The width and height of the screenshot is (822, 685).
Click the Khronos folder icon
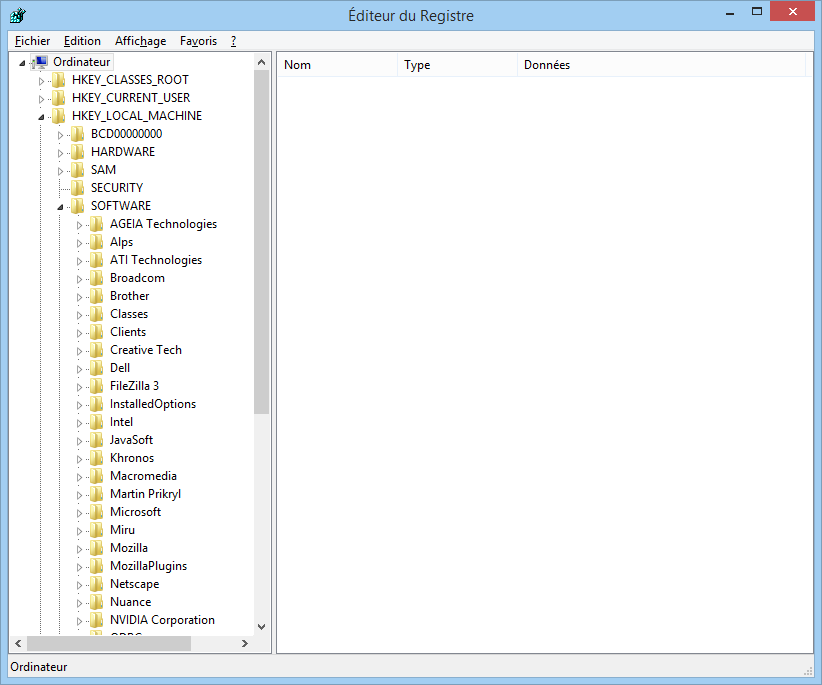click(x=96, y=458)
